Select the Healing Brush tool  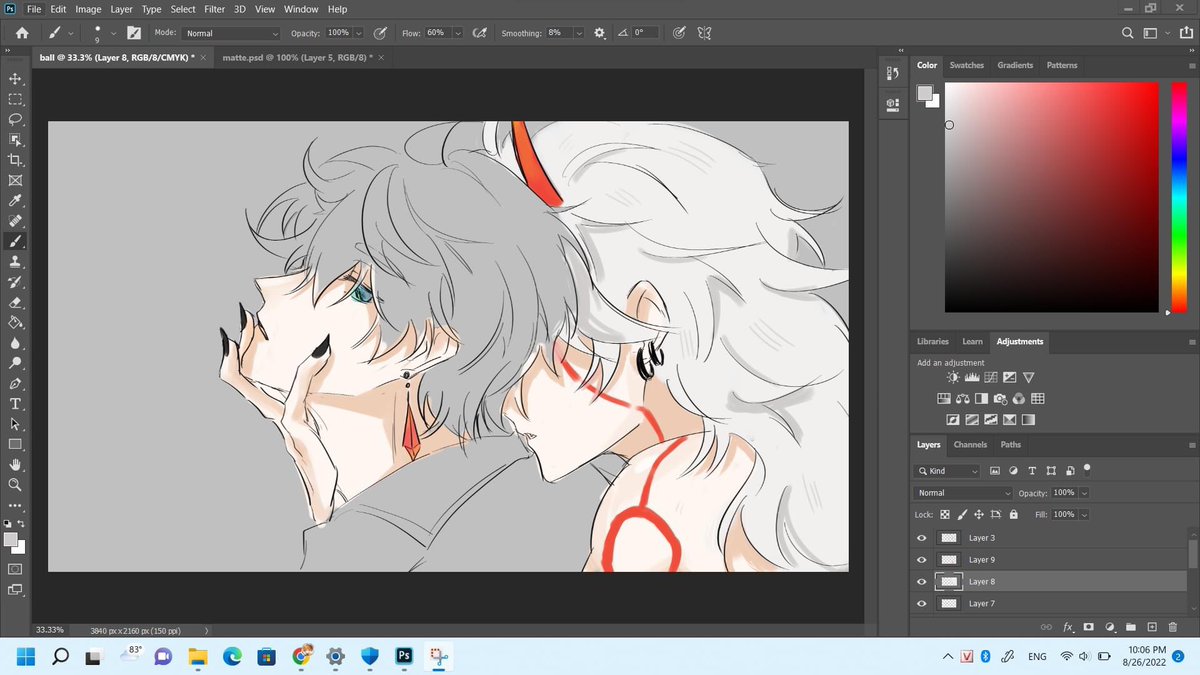tap(15, 221)
